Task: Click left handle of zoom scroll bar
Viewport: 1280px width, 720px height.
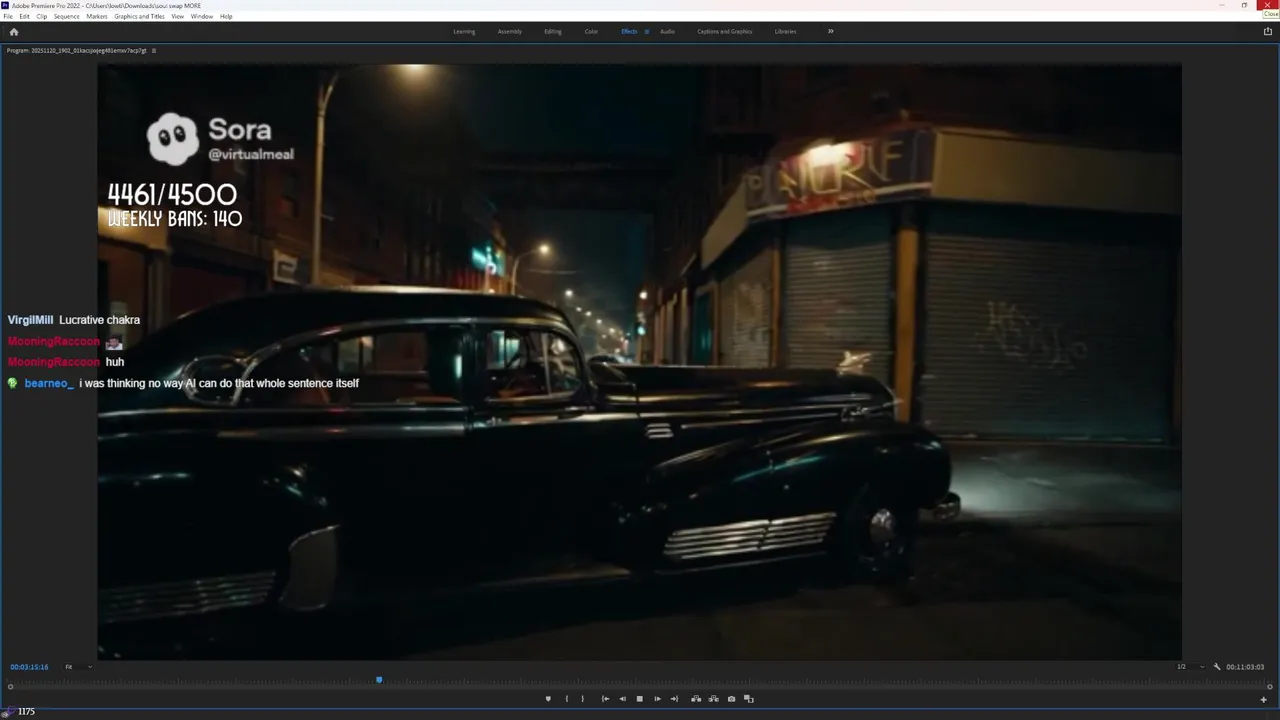Action: [10, 687]
